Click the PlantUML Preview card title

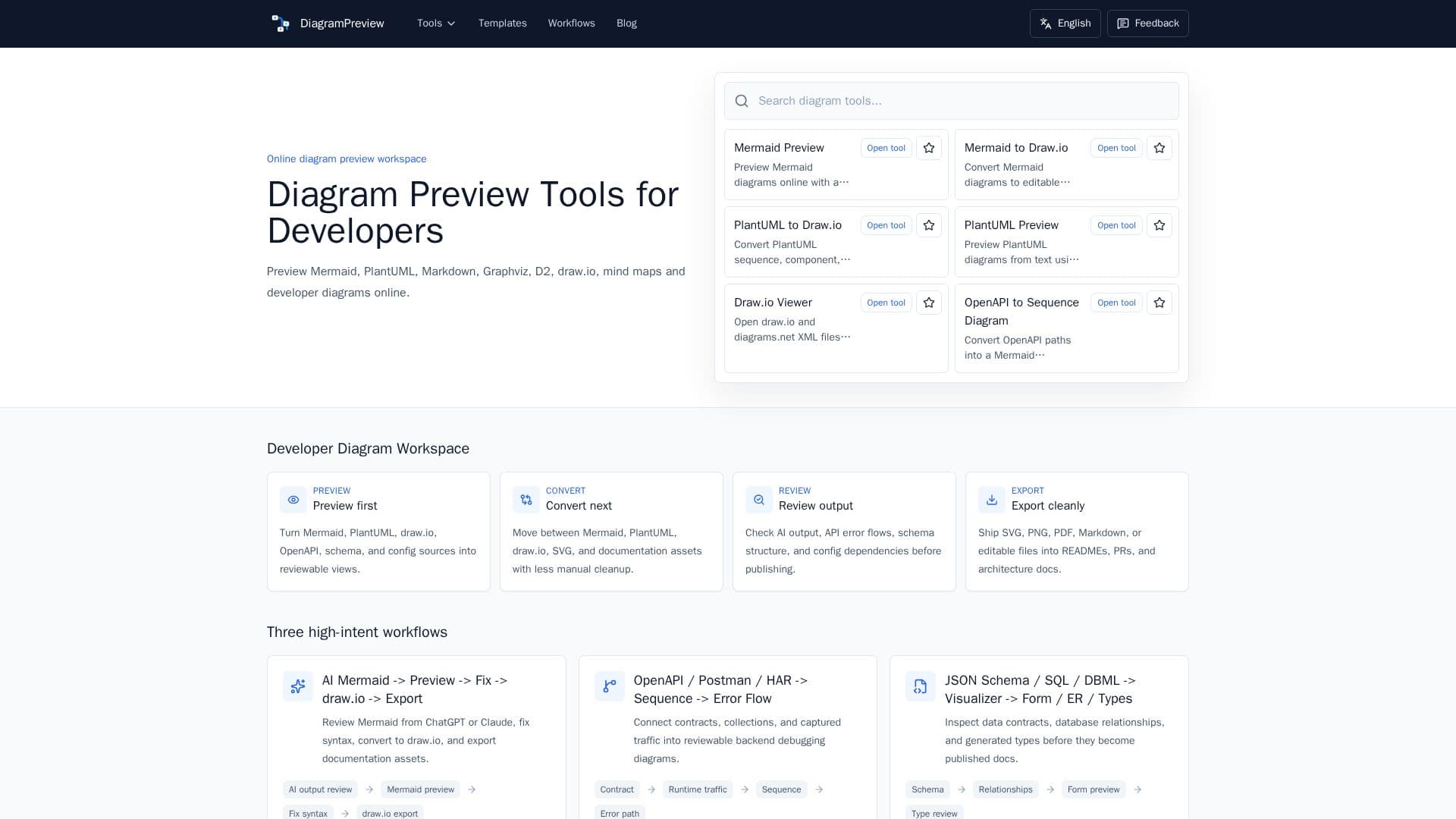click(1011, 225)
